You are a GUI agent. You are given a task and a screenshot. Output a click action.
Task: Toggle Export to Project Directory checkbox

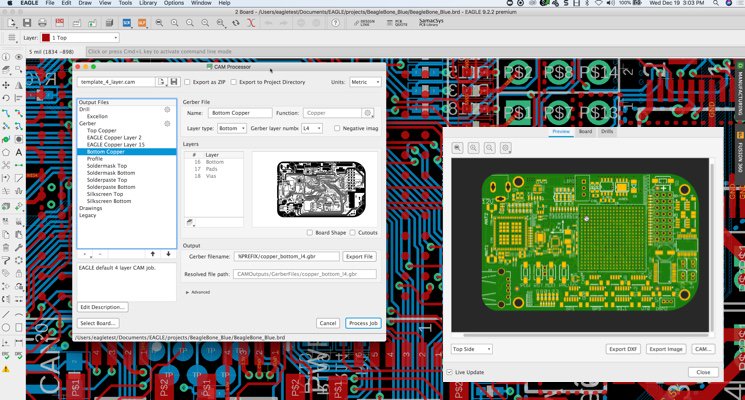point(233,82)
